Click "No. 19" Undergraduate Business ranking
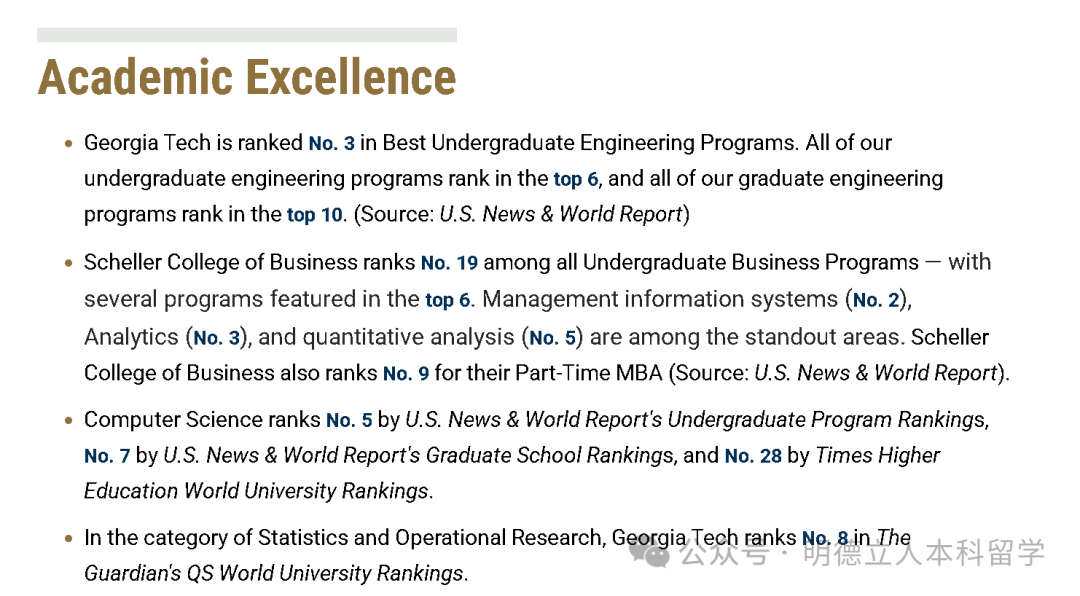Image resolution: width=1080 pixels, height=596 pixels. [449, 263]
